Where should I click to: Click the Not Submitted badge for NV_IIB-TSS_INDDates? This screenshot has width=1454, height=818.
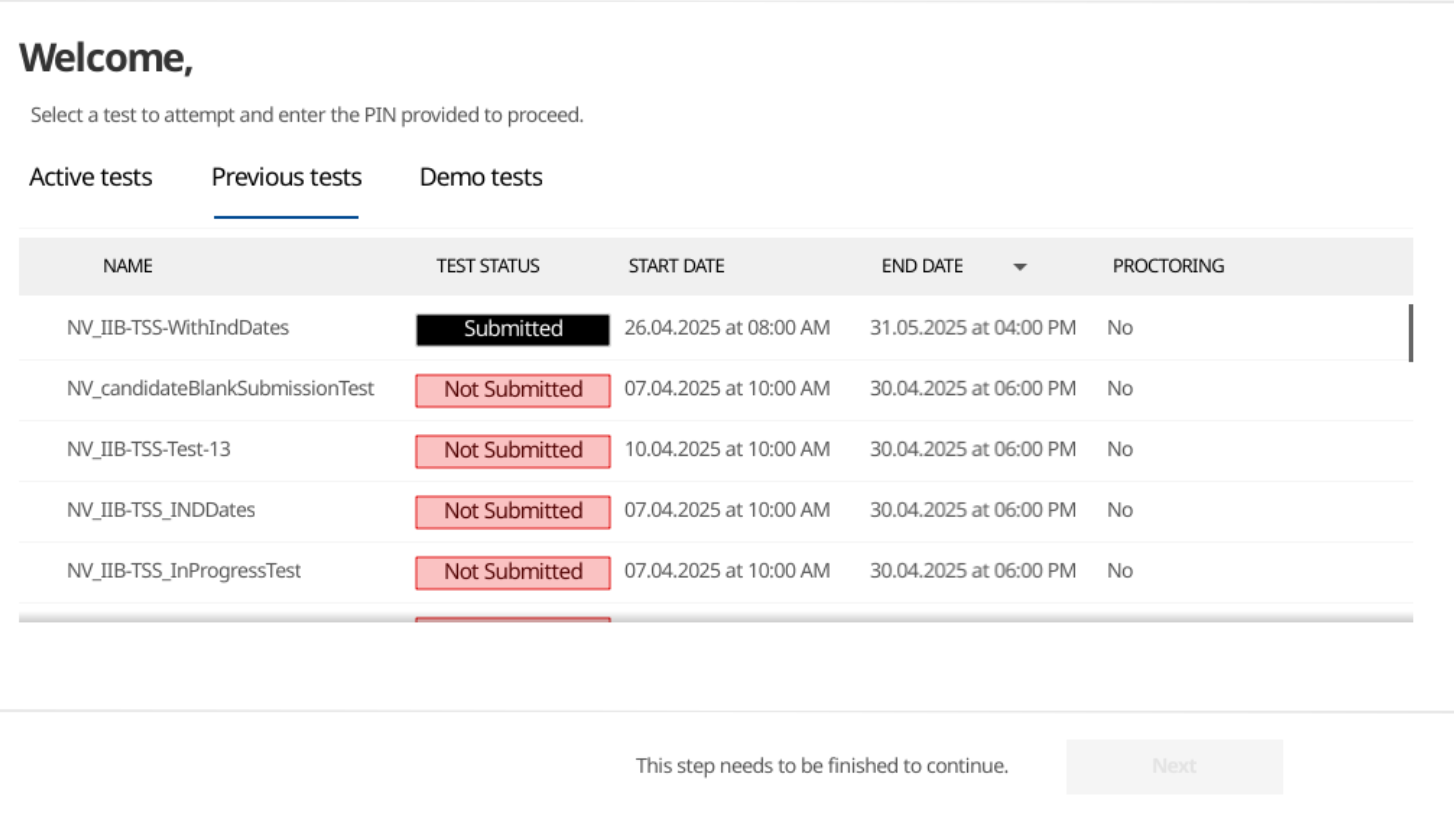pos(512,511)
